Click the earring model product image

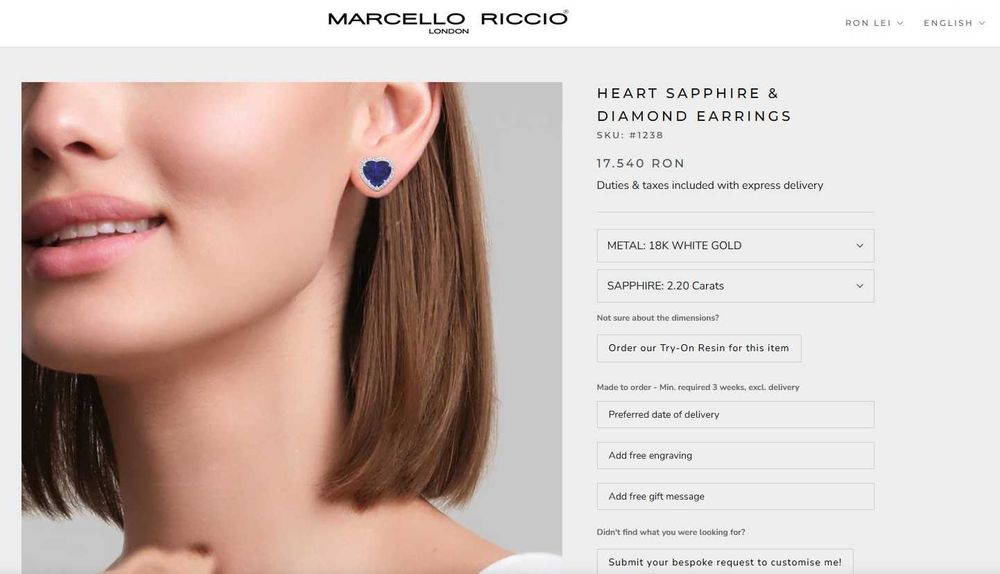(x=291, y=328)
